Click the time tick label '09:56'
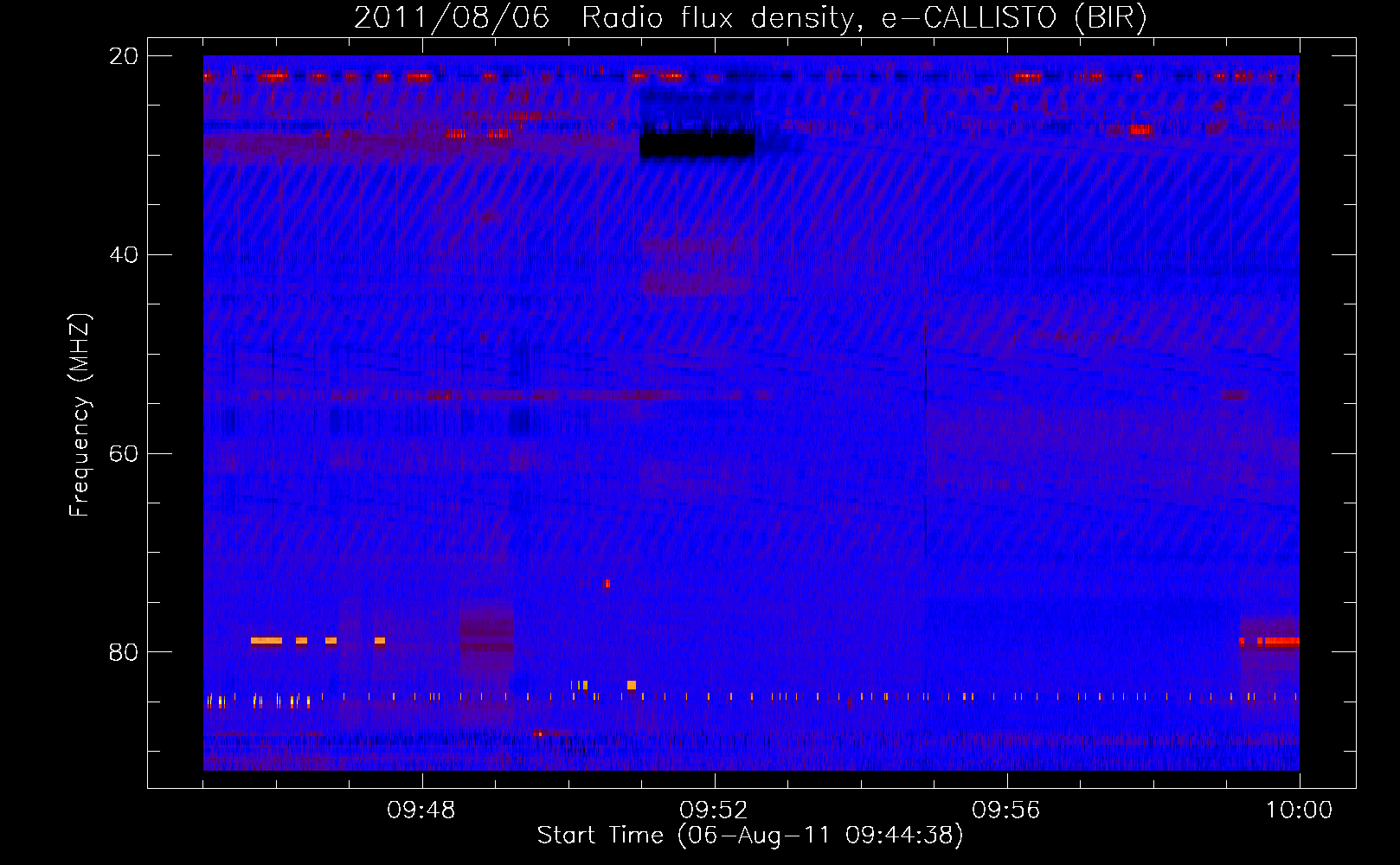The height and width of the screenshot is (865, 1400). click(1007, 811)
